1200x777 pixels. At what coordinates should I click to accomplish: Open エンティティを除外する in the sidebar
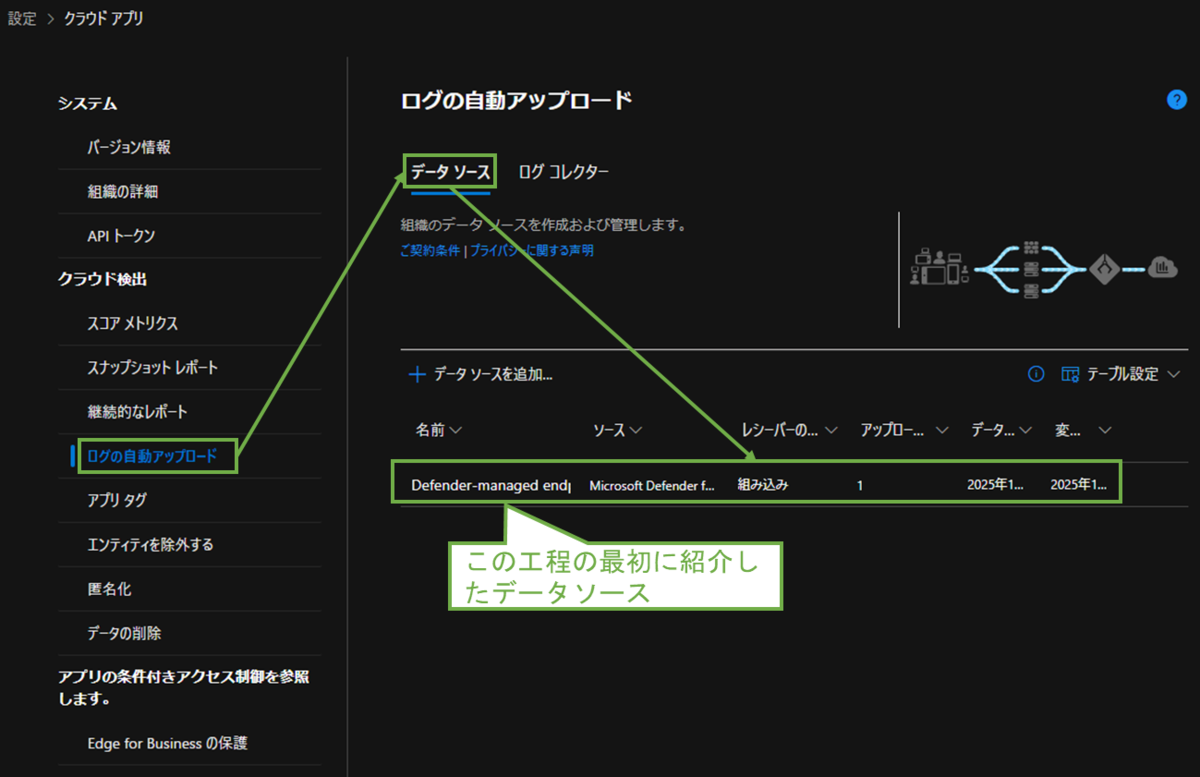point(150,545)
